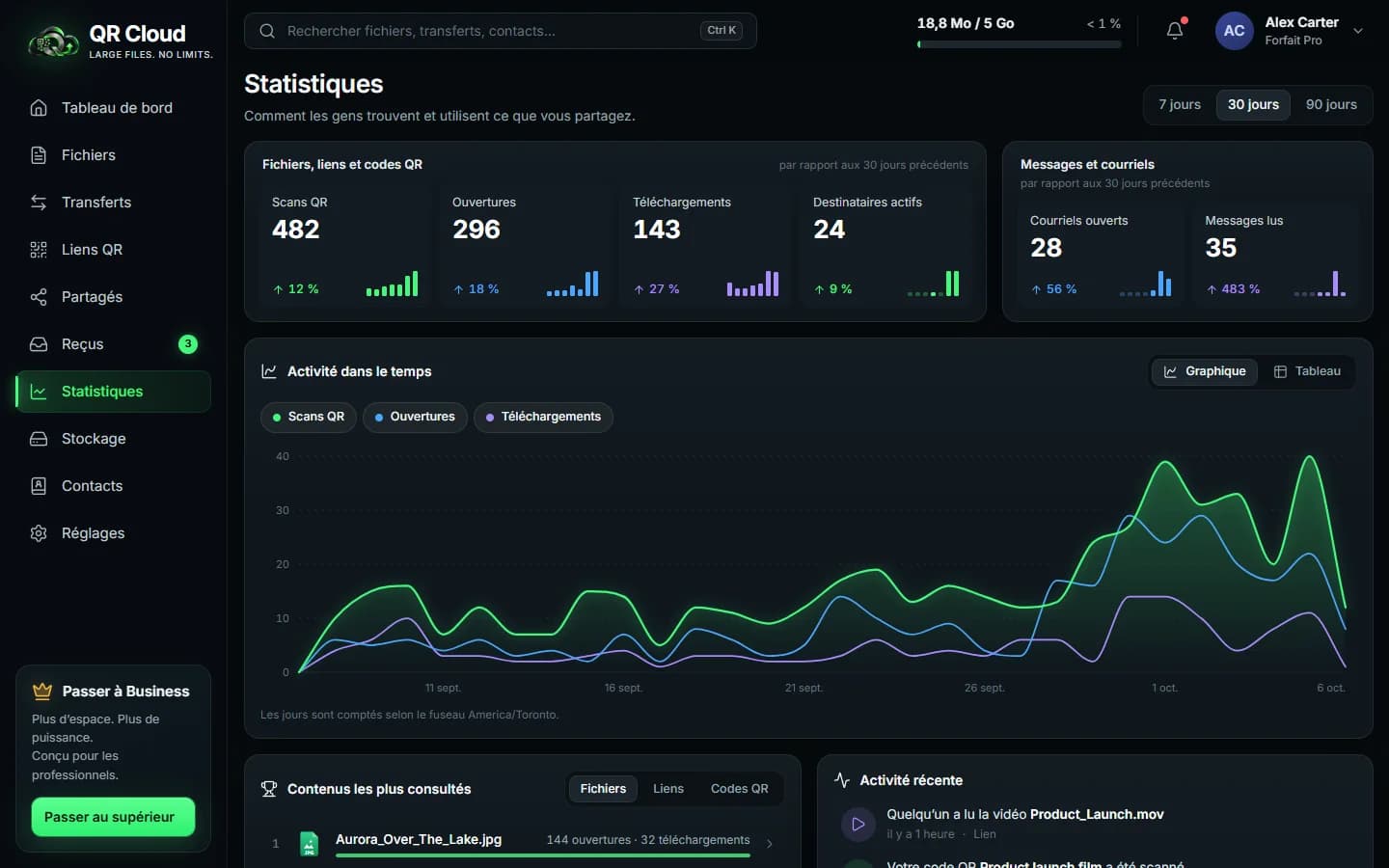Click the AC profile avatar
Screen dimensions: 1389x868
click(x=1234, y=31)
